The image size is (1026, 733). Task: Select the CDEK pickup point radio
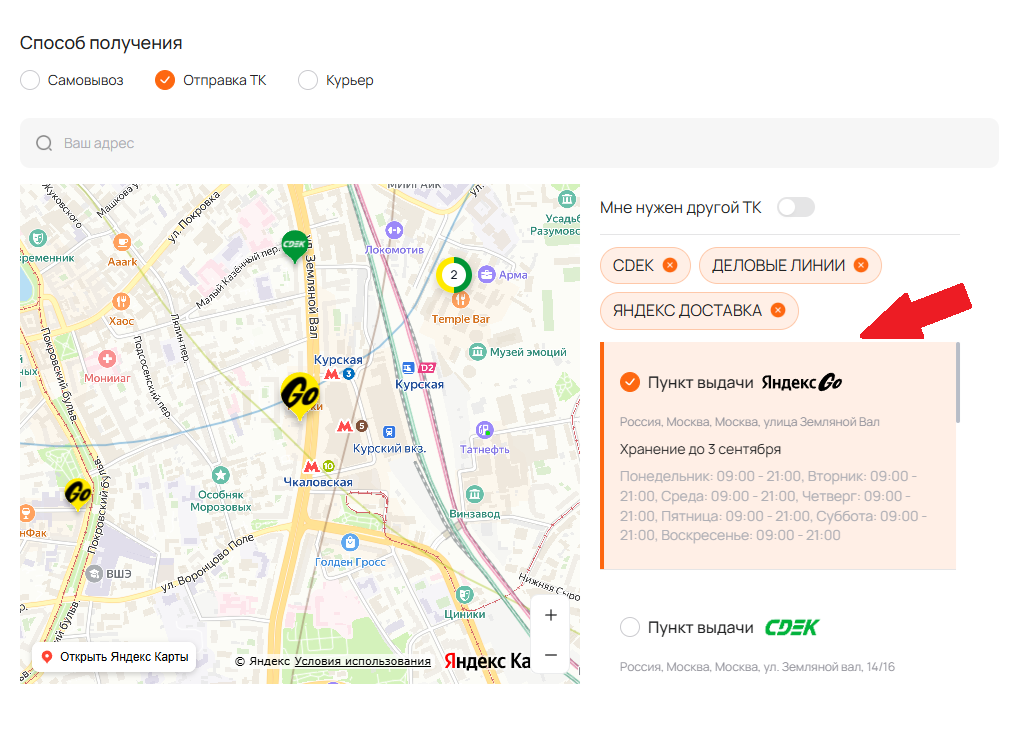click(x=629, y=627)
